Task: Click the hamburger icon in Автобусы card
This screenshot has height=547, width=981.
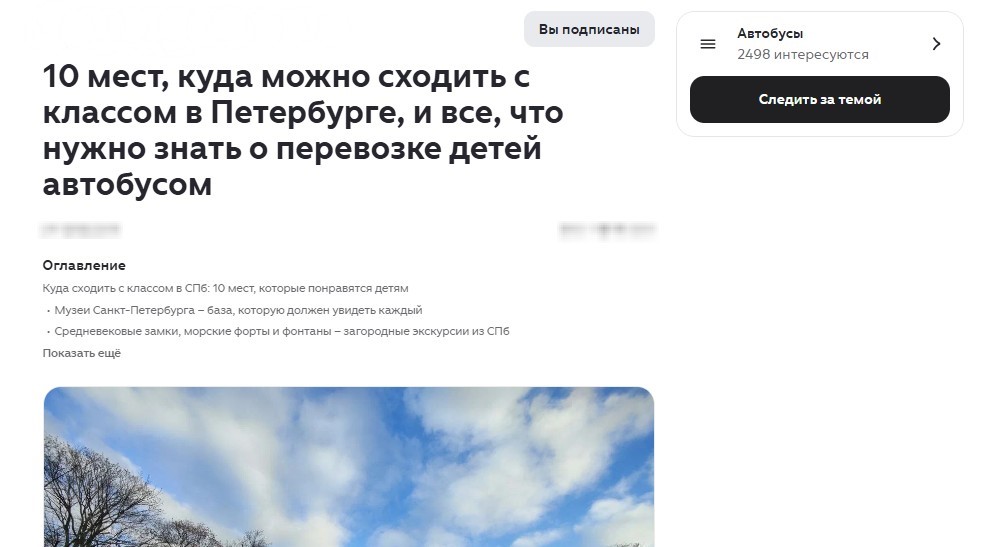Action: 708,44
